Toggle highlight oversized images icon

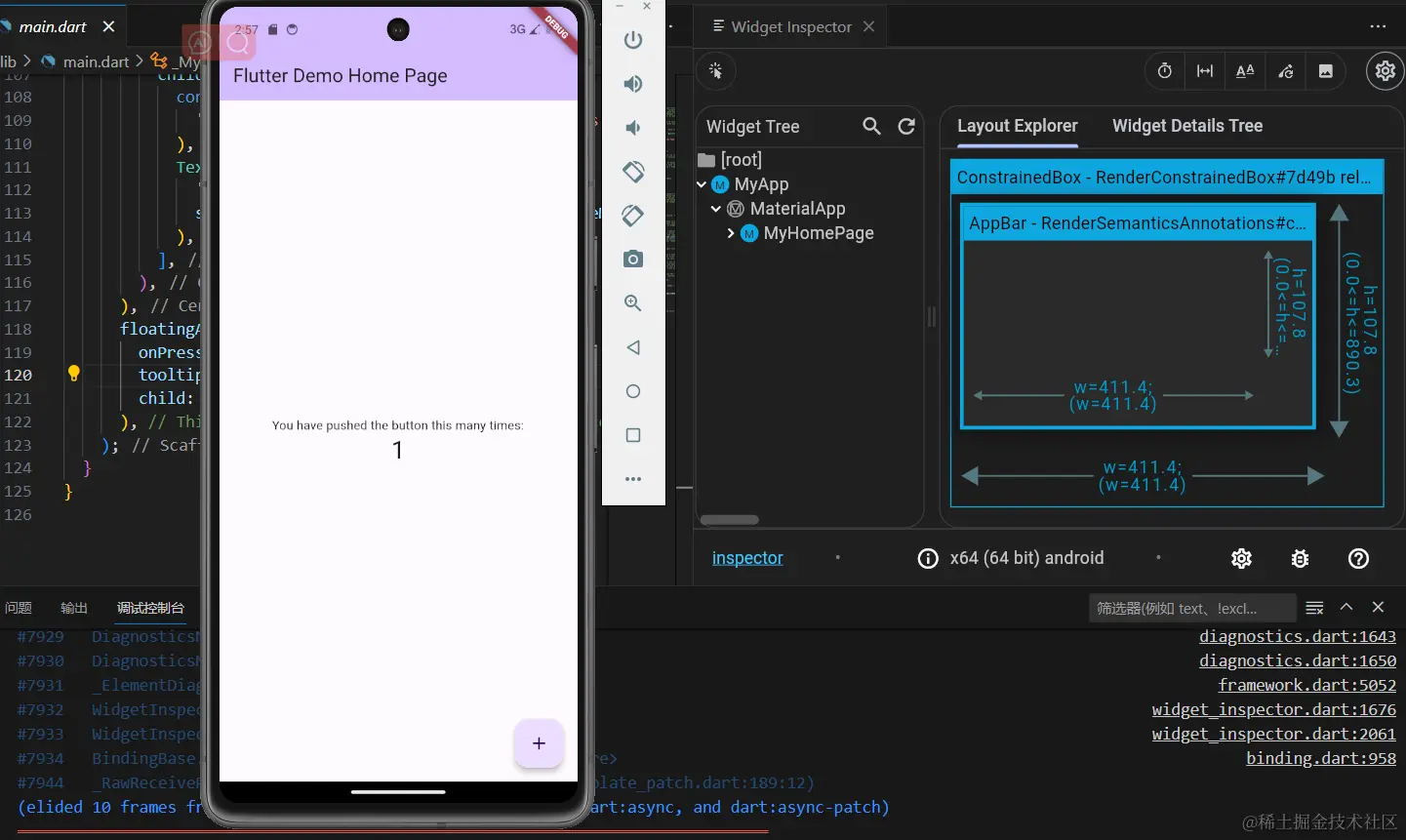[x=1325, y=70]
